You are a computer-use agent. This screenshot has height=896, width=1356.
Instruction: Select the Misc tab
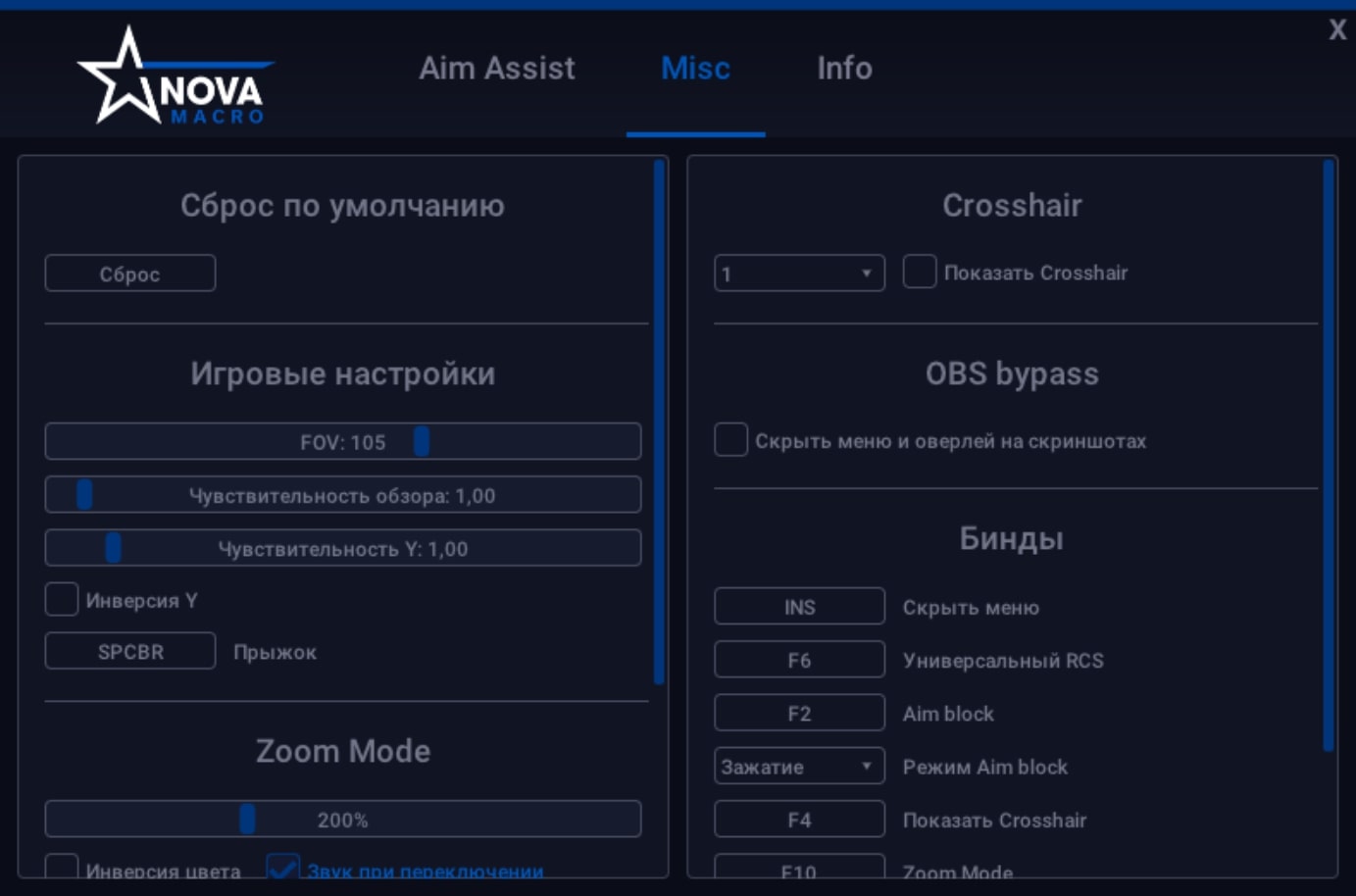[695, 68]
